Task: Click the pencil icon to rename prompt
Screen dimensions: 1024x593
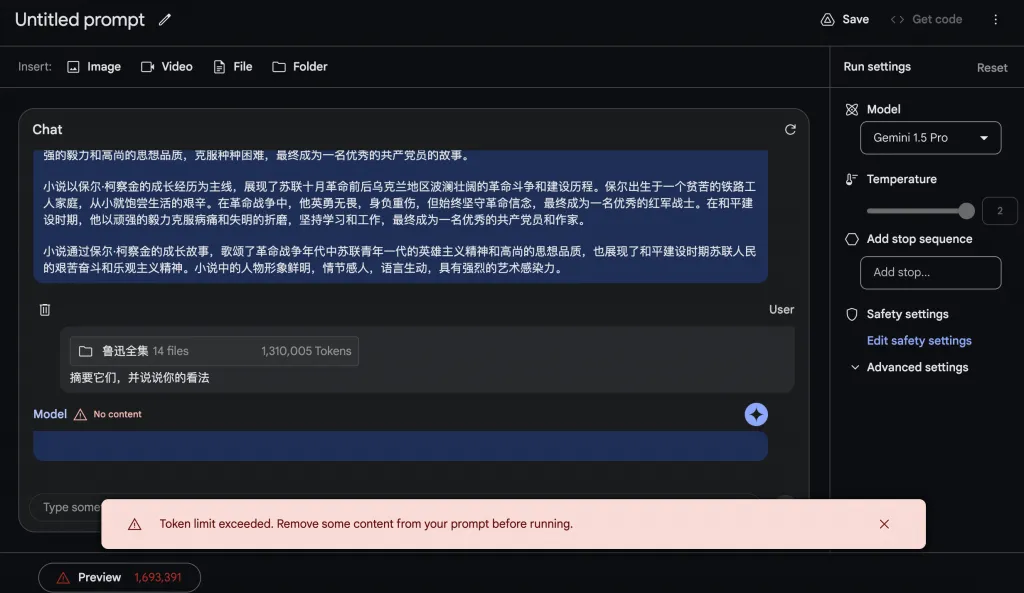Action: point(165,20)
